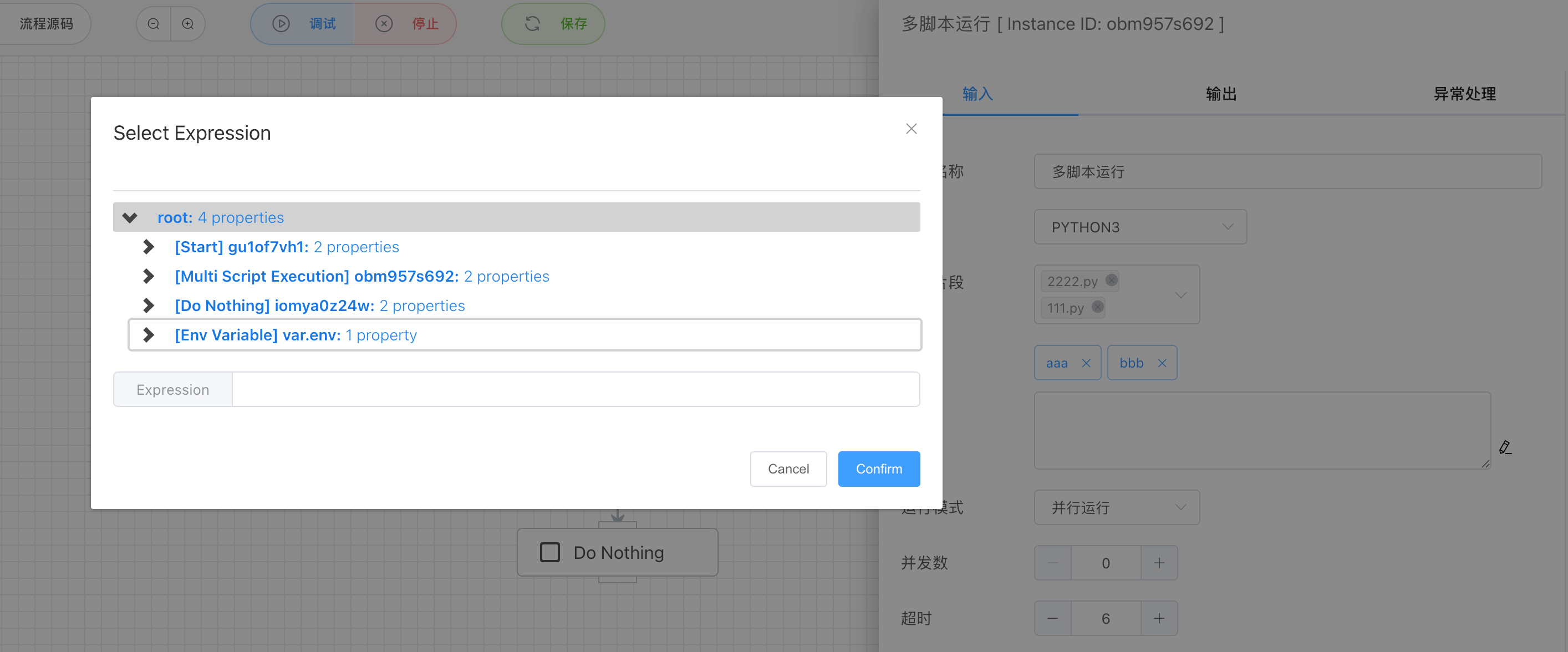Click the Cancel button
Screen dimensions: 1568x652
pyautogui.click(x=788, y=468)
